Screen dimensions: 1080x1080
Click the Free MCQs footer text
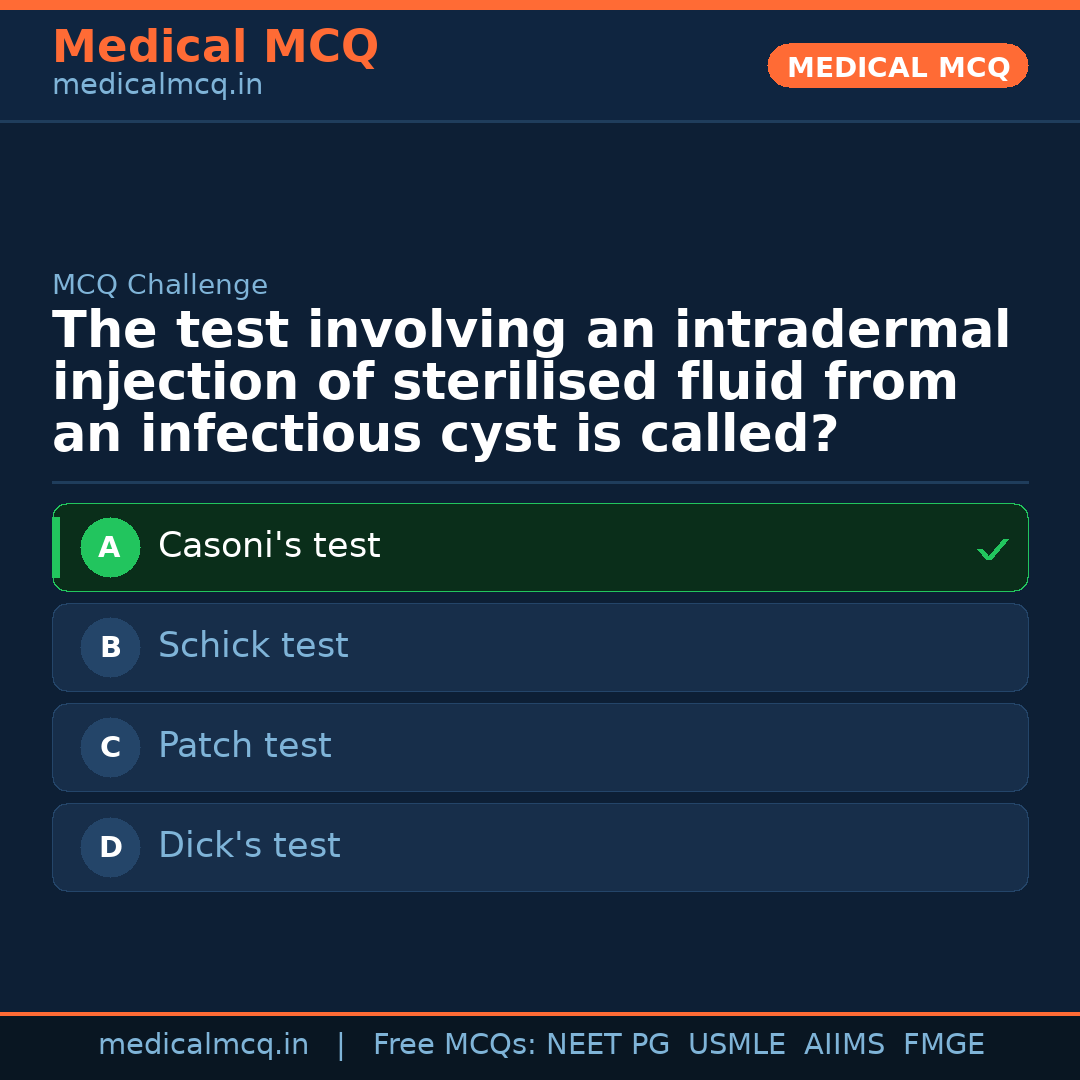click(454, 1045)
